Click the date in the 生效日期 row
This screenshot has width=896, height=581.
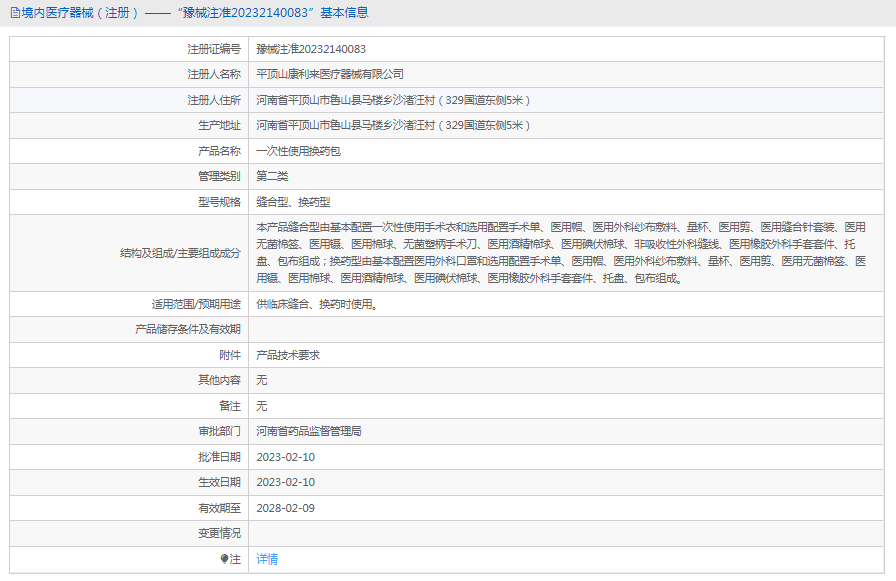coord(285,483)
